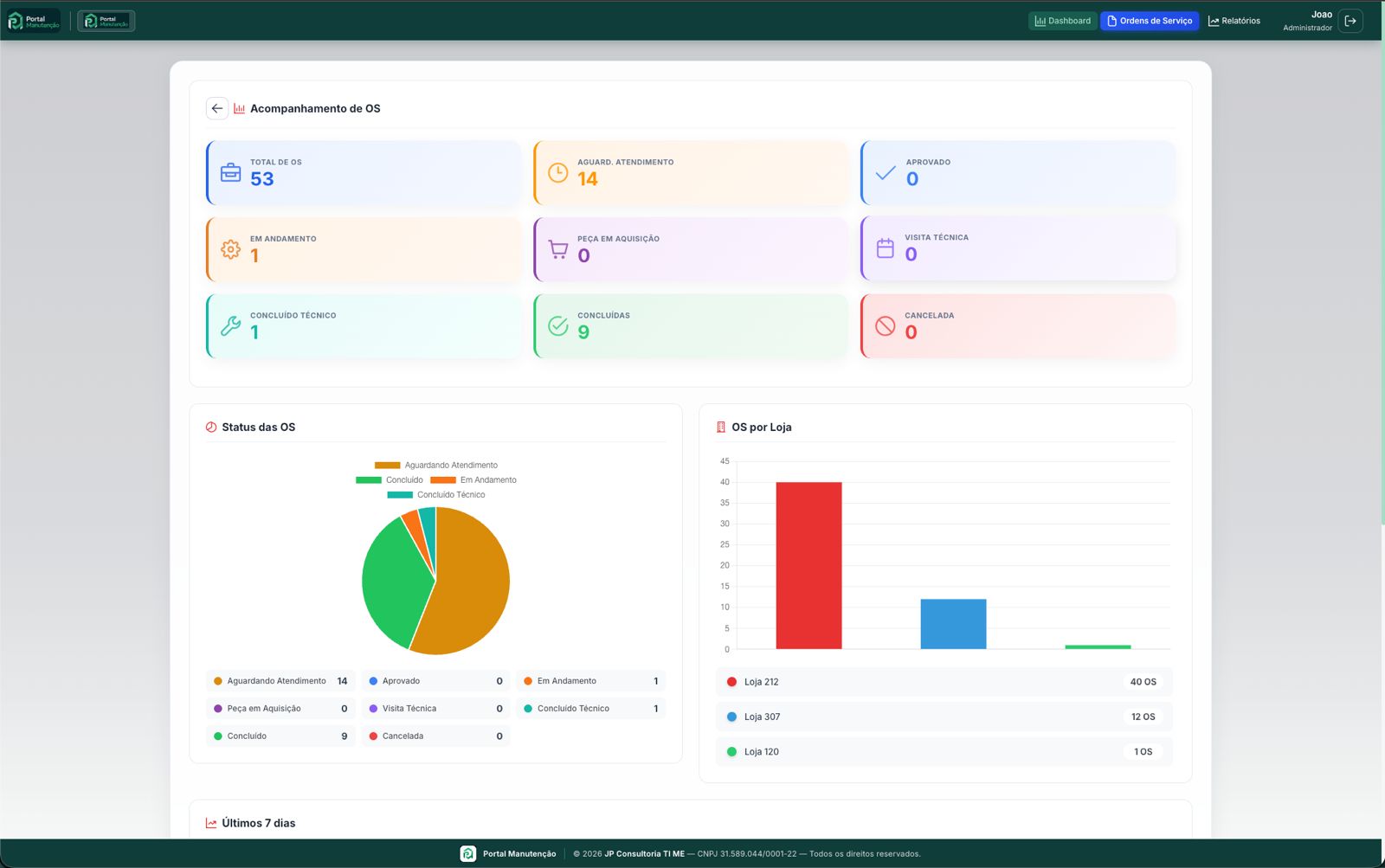Click the red dot beside Loja 212

point(731,682)
